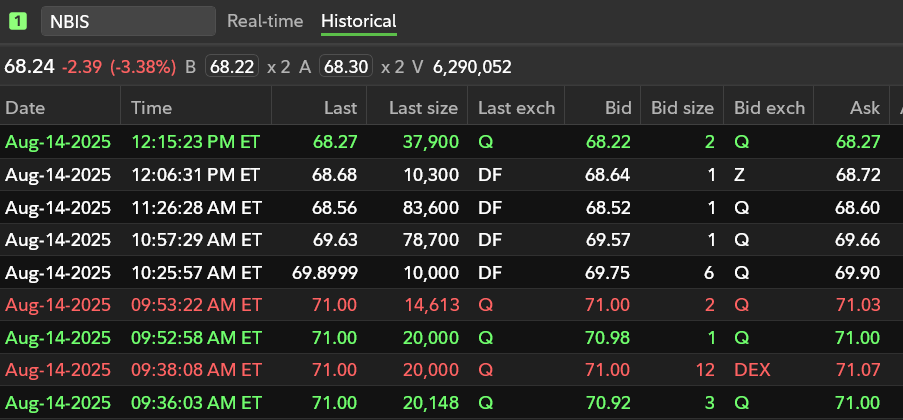Screen dimensions: 903x420
Task: Click the ask price box 68.30
Action: pos(346,67)
